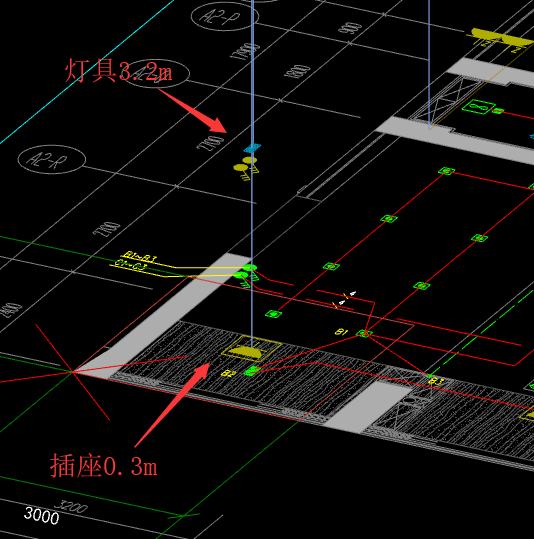
Task: Select the gray 3200 dimension text
Action: click(72, 507)
